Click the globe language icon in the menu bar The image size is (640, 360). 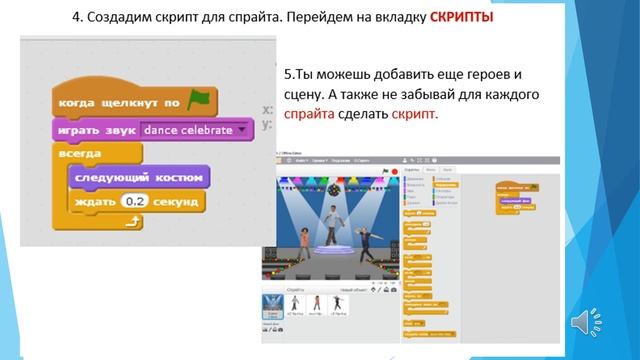289,161
